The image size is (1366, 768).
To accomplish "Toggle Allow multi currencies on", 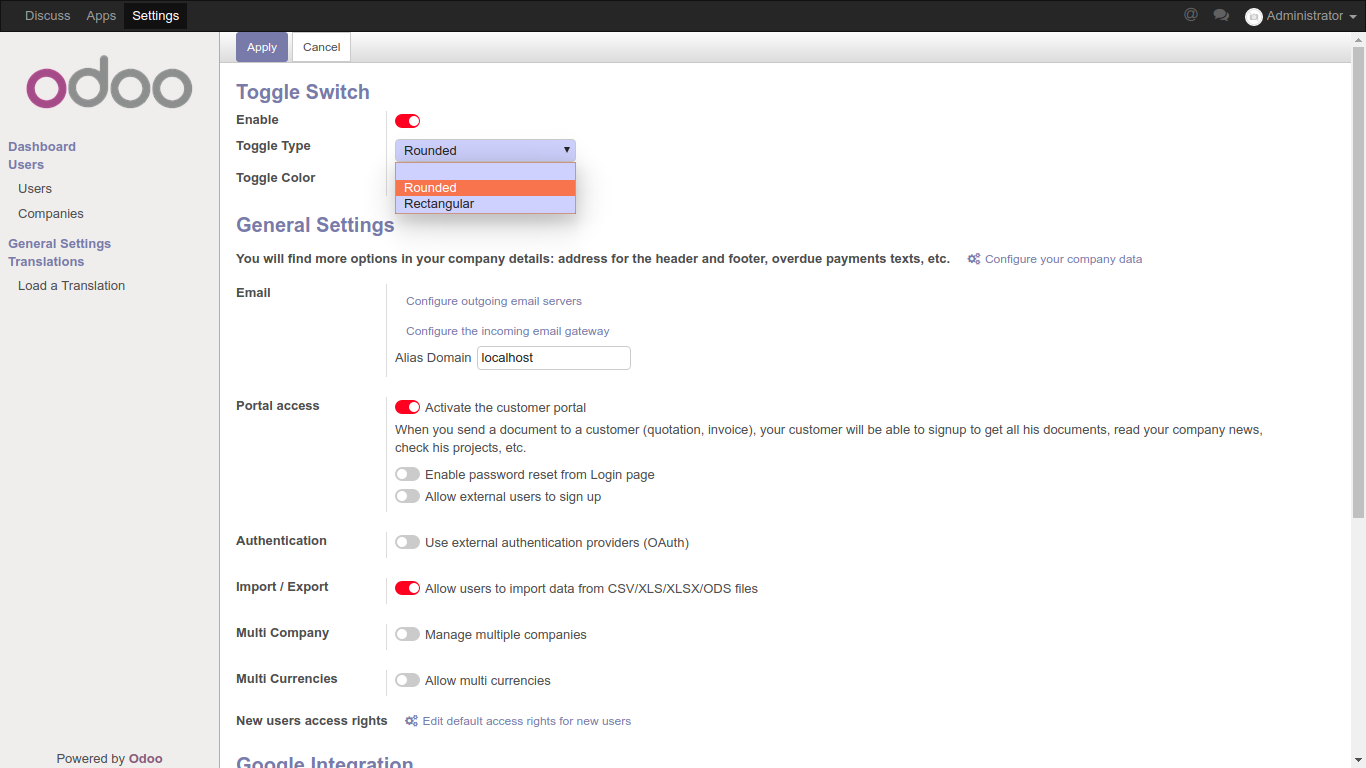I will coord(407,680).
